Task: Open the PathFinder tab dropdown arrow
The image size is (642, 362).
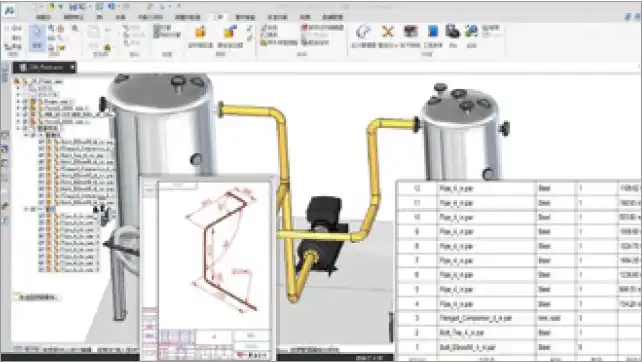Action: click(x=73, y=67)
